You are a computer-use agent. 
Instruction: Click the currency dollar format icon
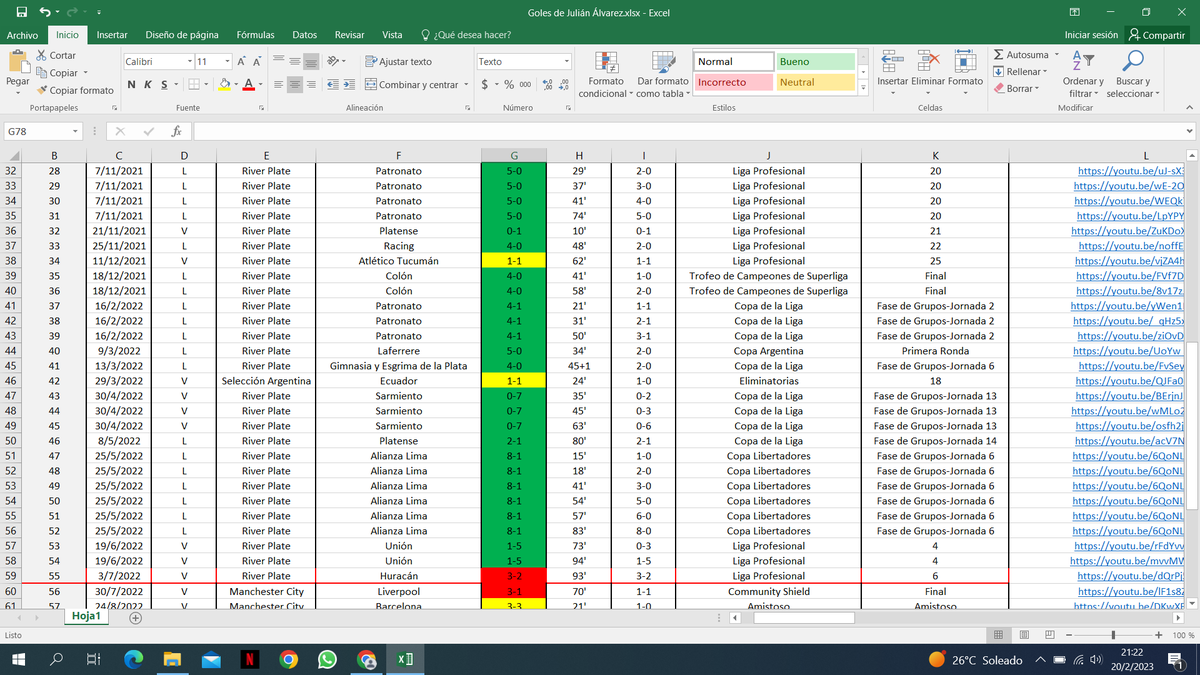point(485,85)
